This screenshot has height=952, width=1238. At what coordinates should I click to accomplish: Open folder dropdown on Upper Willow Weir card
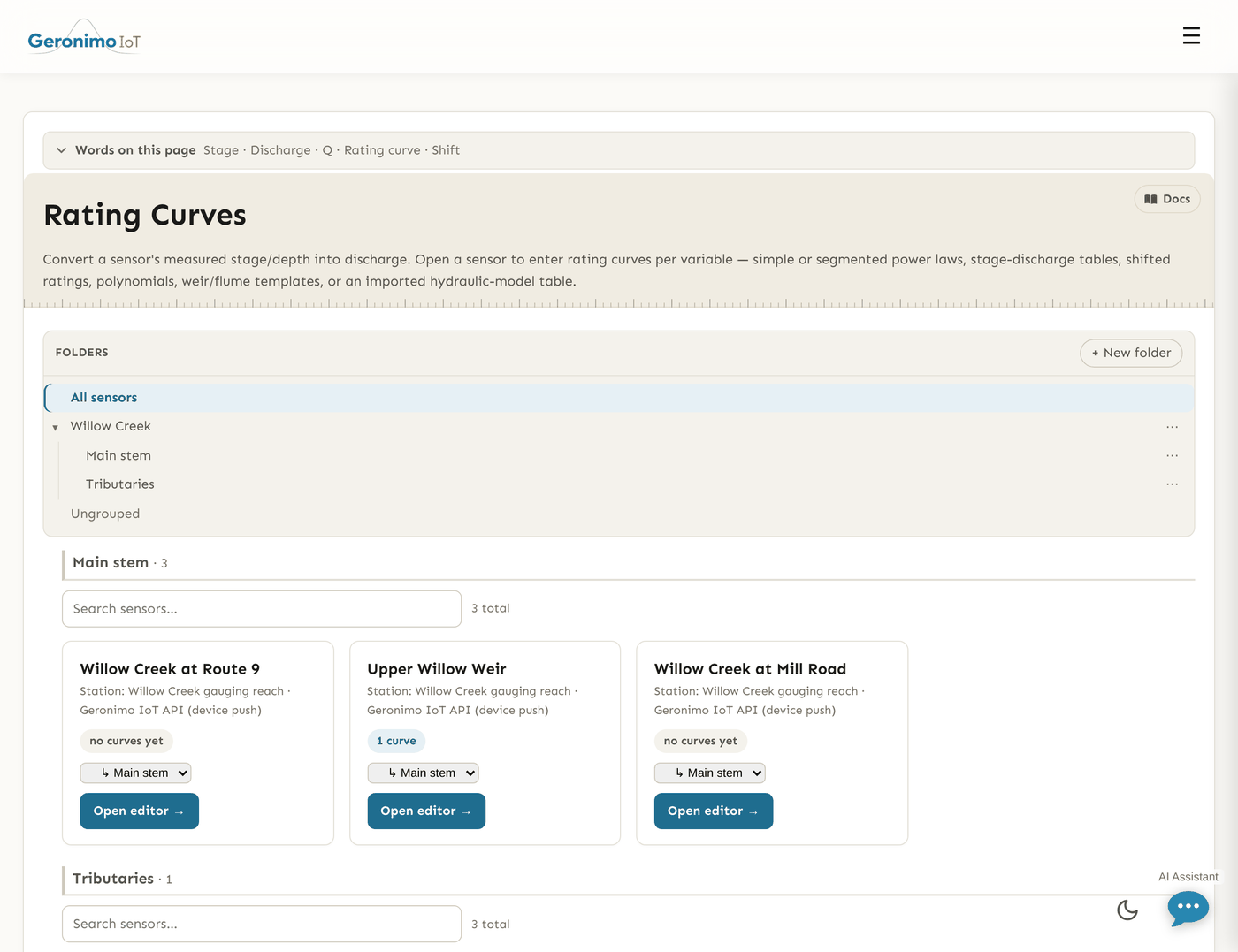[x=423, y=773]
